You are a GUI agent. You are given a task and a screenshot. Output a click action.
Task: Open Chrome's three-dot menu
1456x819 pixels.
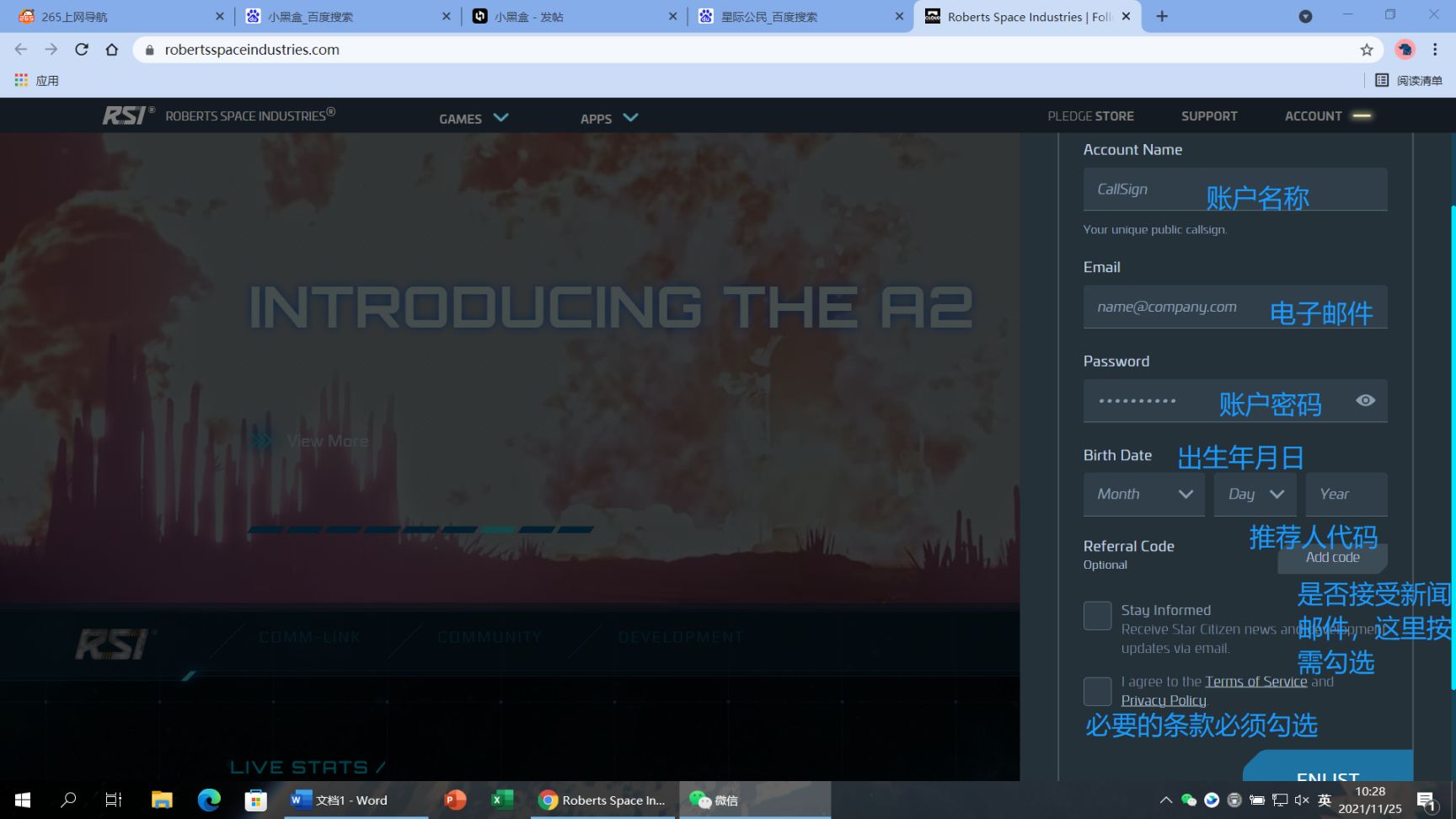click(x=1435, y=50)
